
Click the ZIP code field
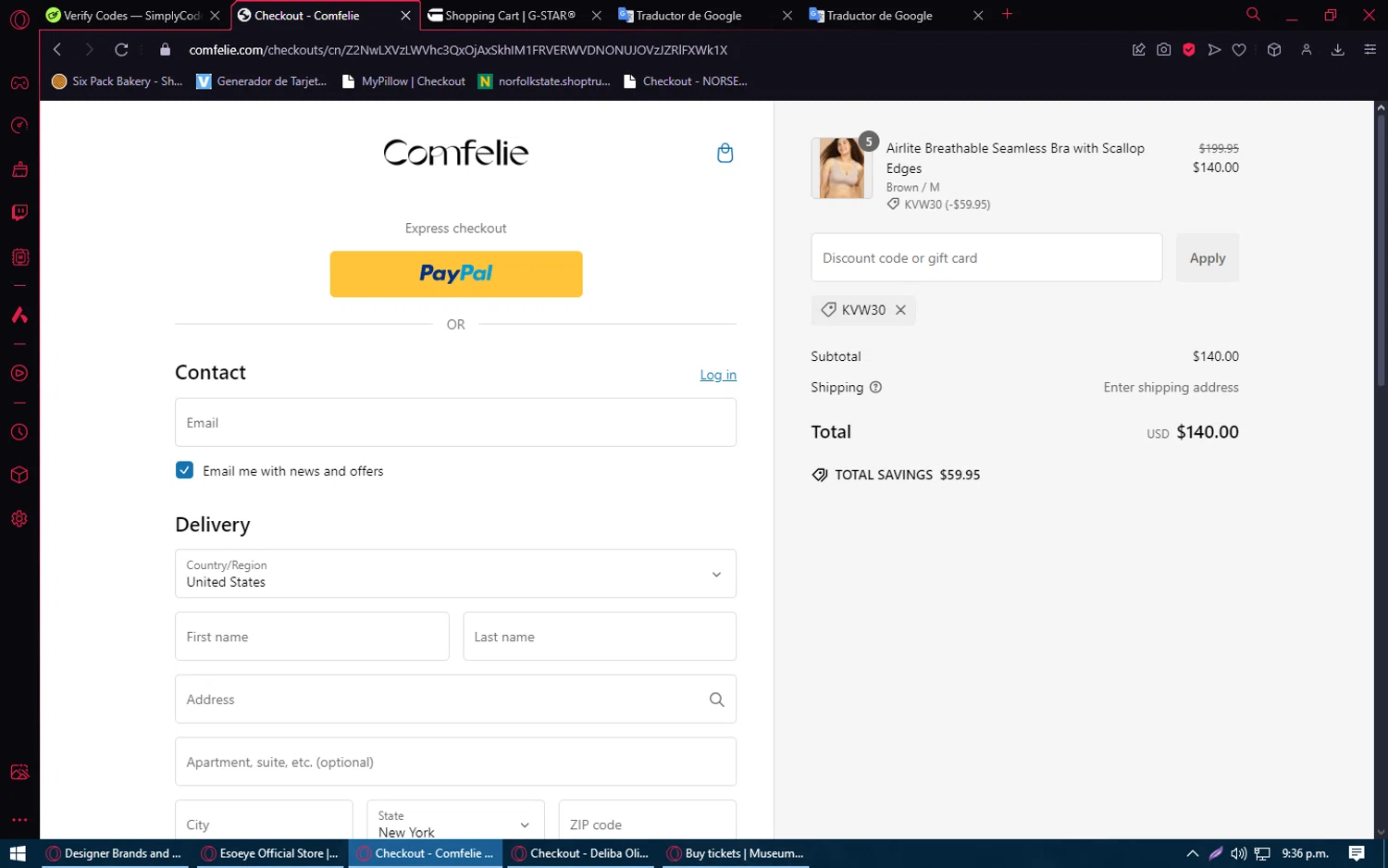pyautogui.click(x=648, y=820)
